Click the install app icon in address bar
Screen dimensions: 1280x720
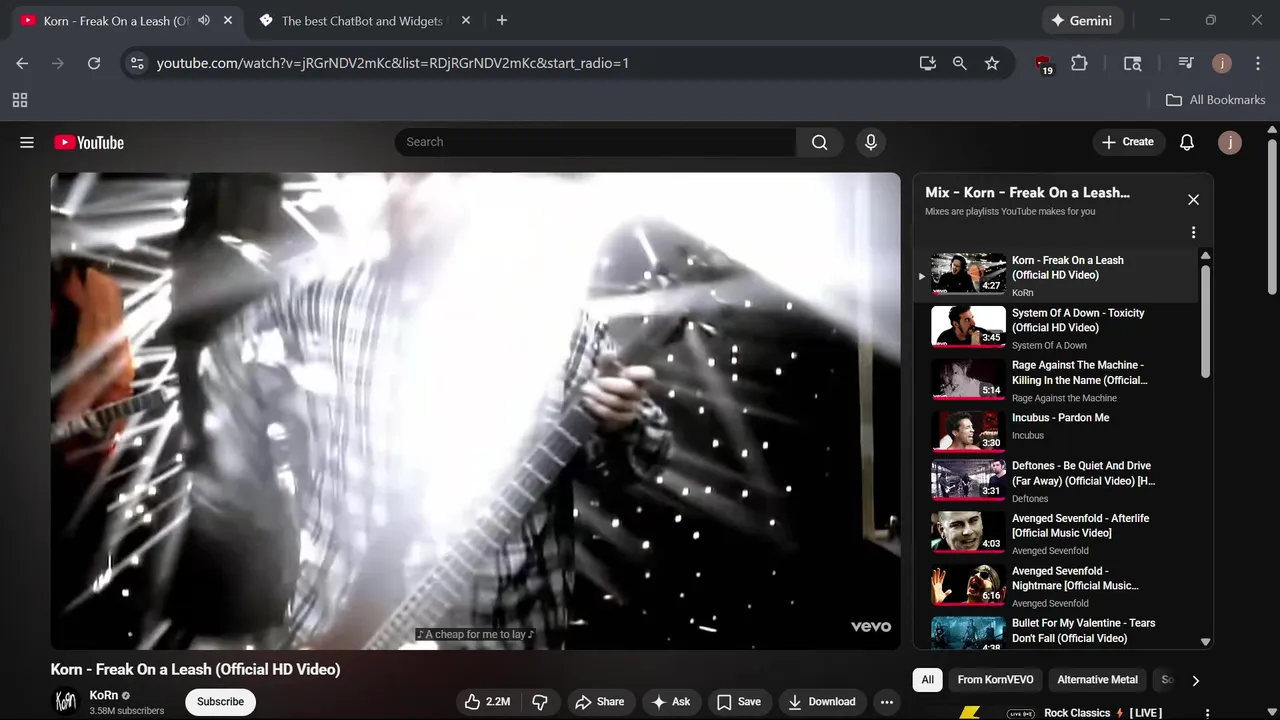pos(927,63)
